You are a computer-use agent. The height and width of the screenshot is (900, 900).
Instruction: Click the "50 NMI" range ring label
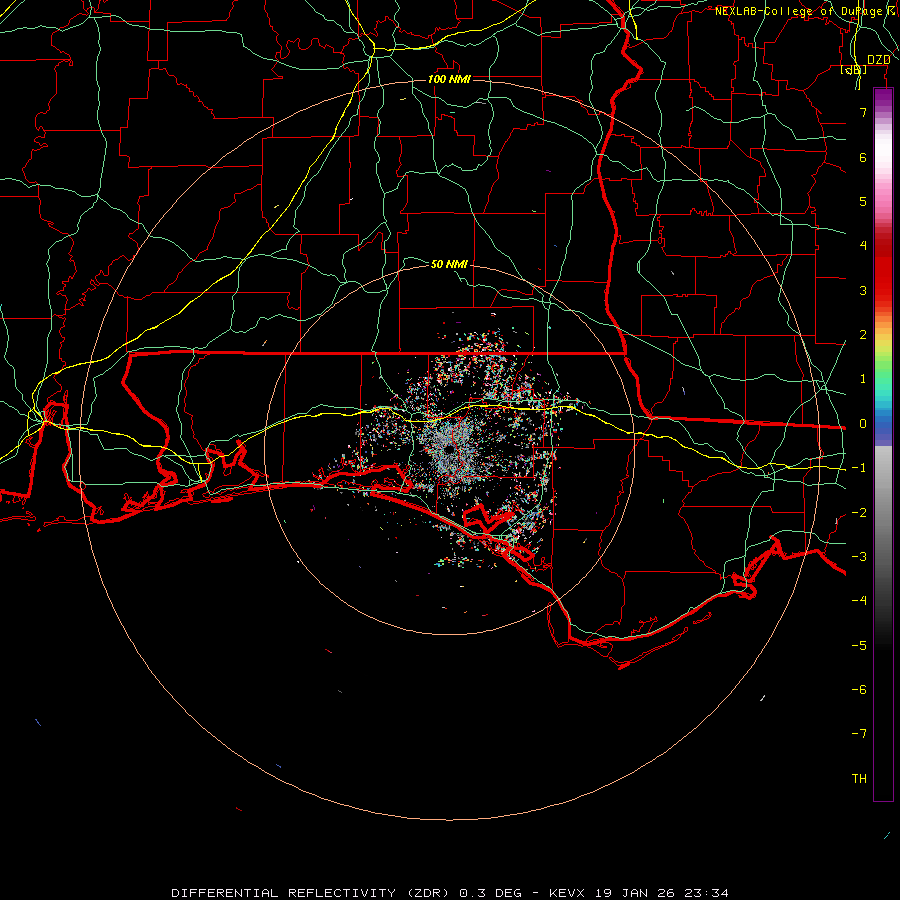point(449,264)
